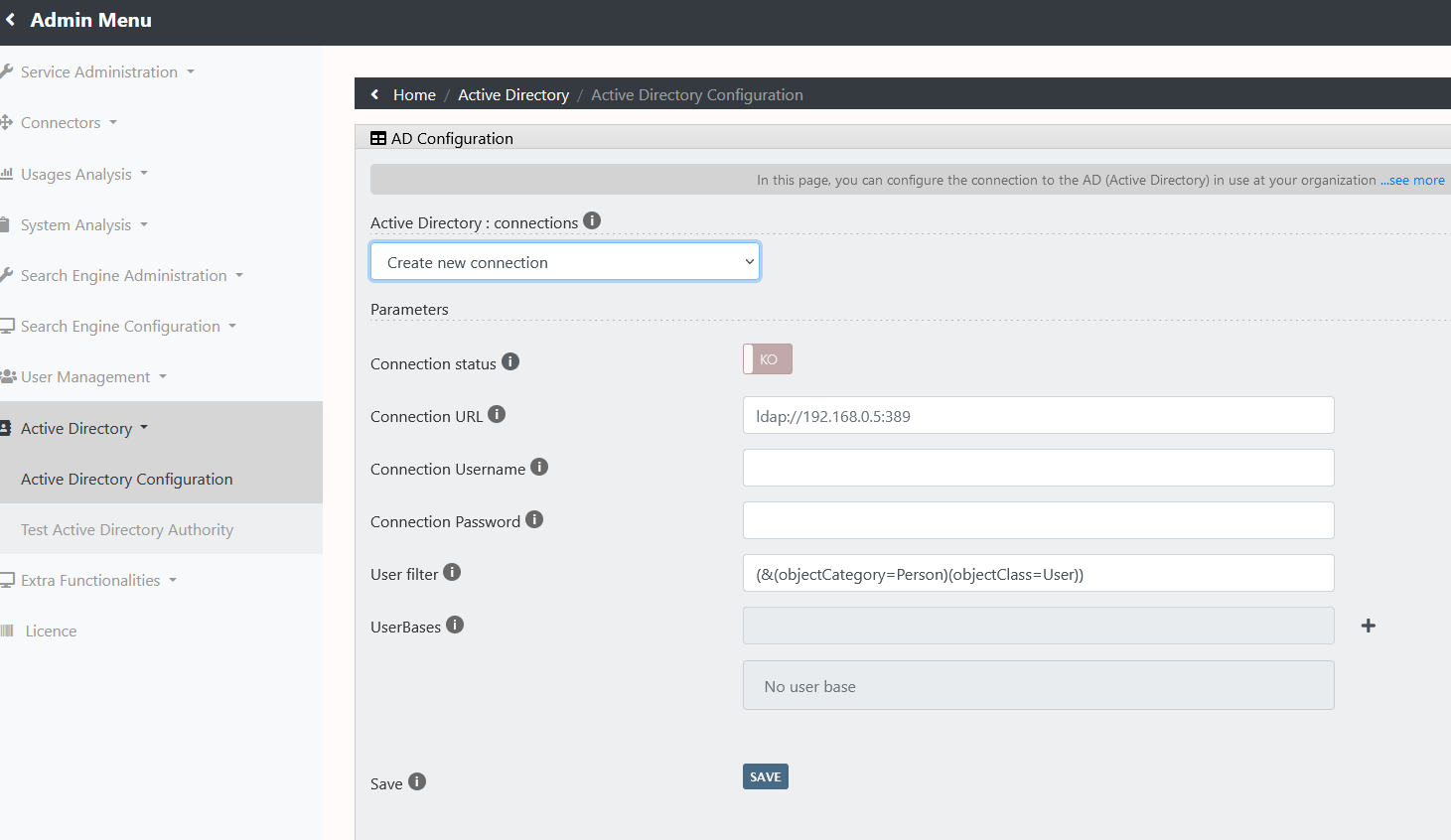Follow the ...see more link
Viewport: 1451px width, 840px height.
(x=1412, y=181)
